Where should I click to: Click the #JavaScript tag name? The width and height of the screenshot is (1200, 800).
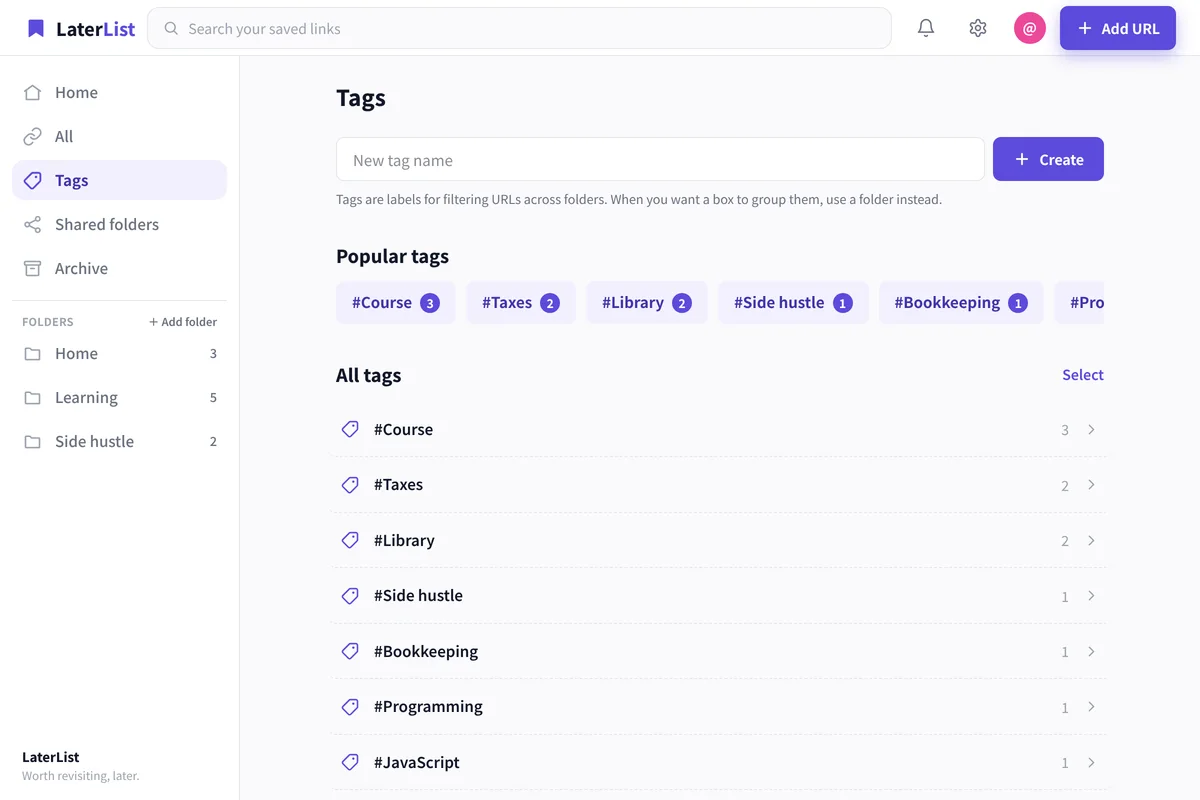pyautogui.click(x=417, y=762)
